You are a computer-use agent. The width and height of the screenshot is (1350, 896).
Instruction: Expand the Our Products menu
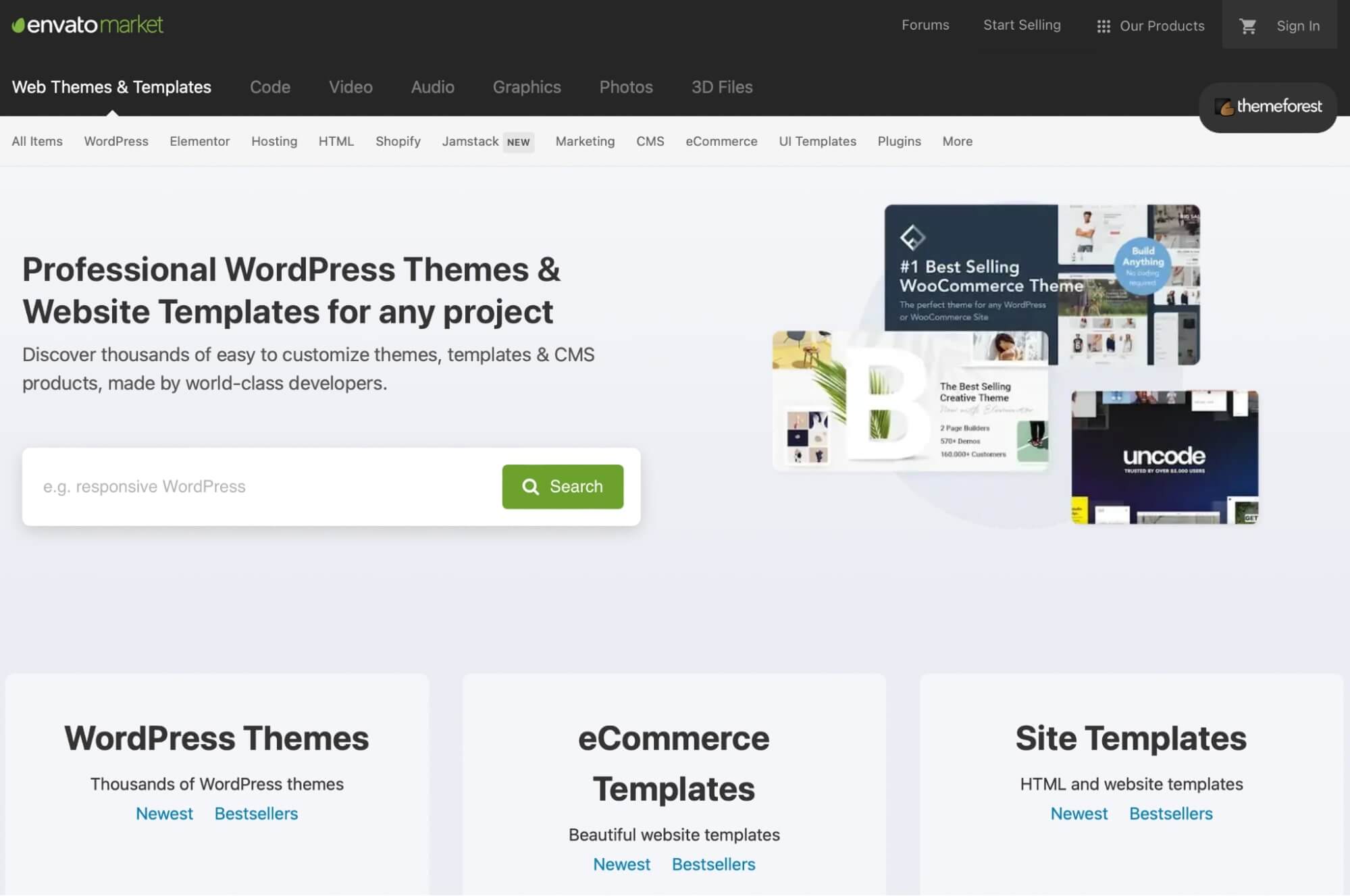[x=1151, y=26]
